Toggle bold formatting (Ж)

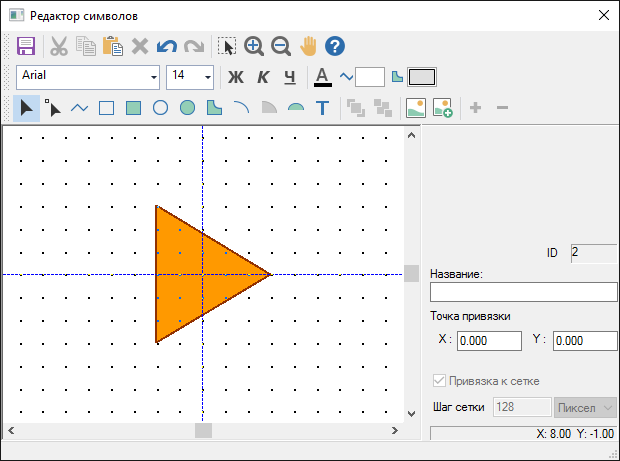tap(236, 77)
